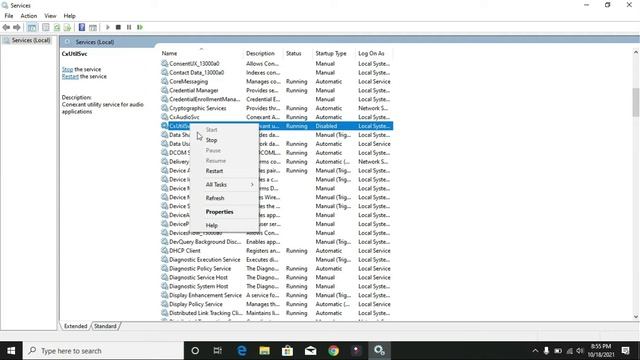This screenshot has width=640, height=360.
Task: Sort by the Name column header
Action: (201, 53)
